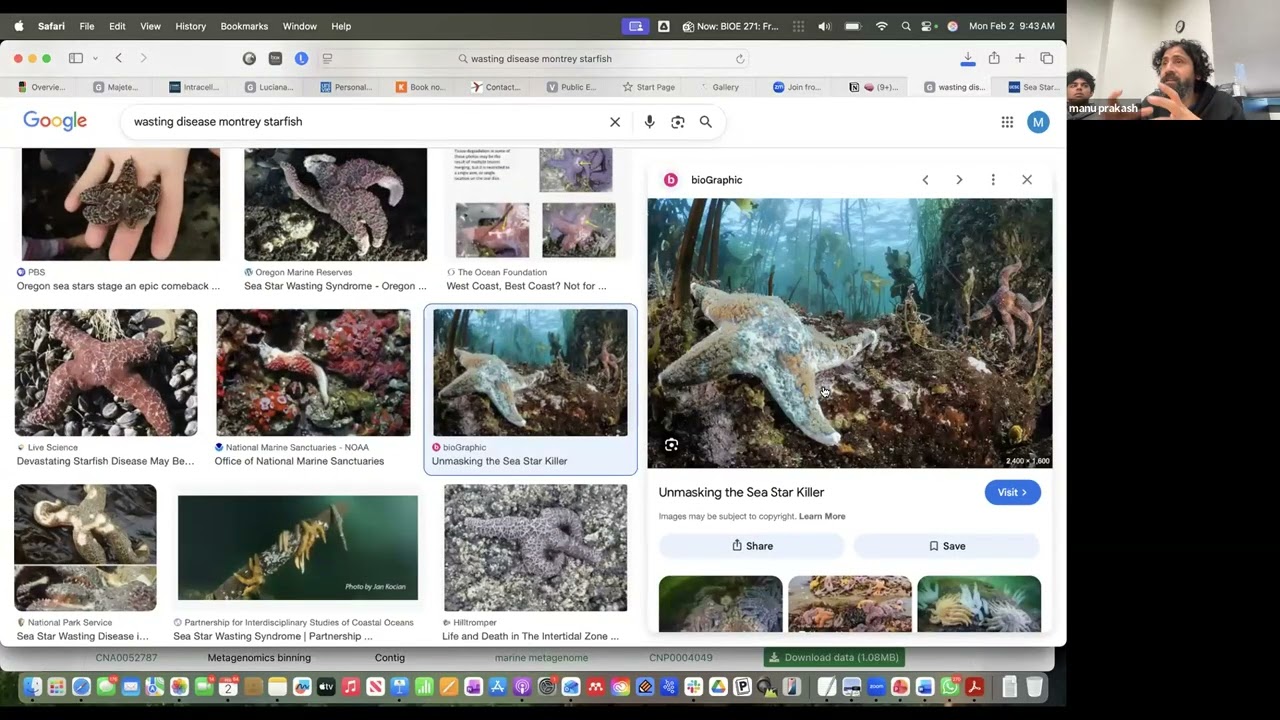
Task: Open the Hilltromper intertidal thumbnail
Action: coord(535,548)
